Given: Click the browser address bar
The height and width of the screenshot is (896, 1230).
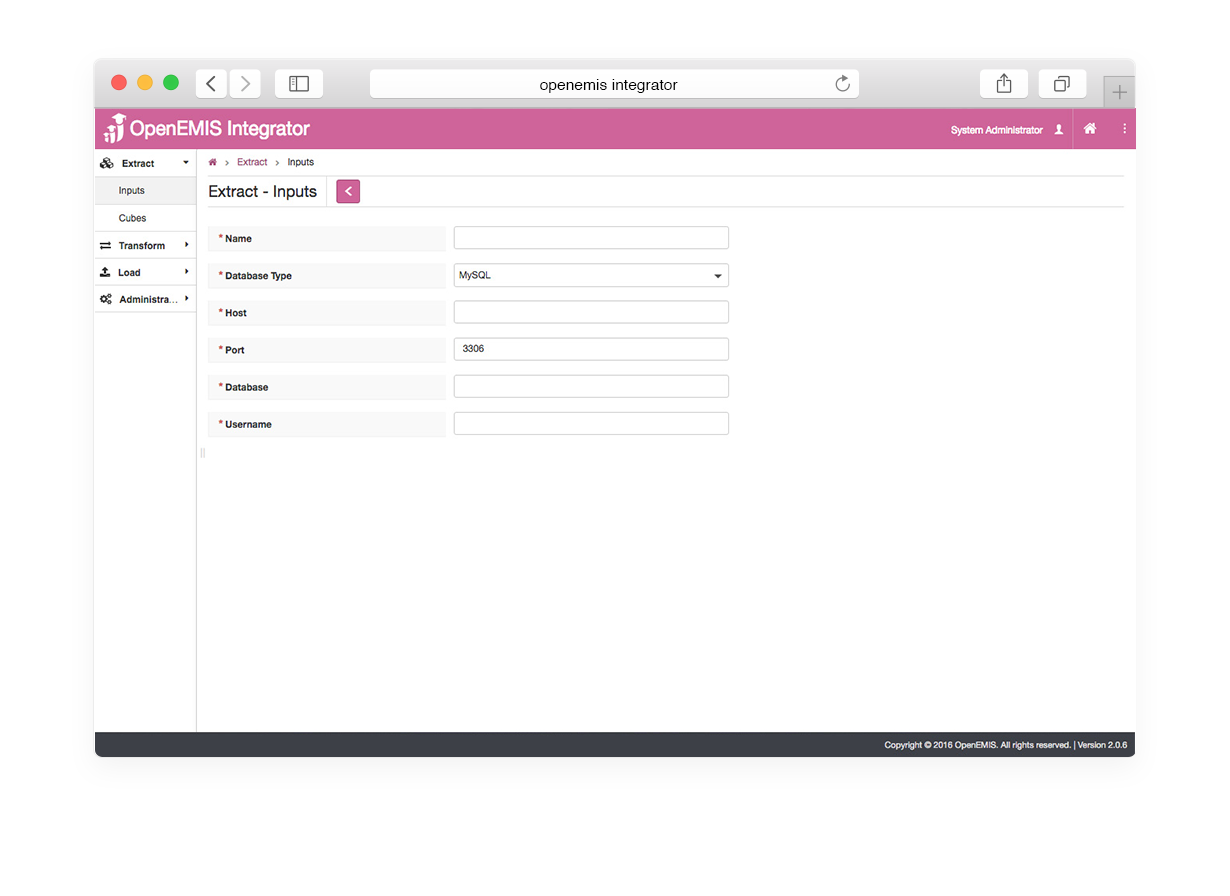Looking at the screenshot, I should click(x=614, y=84).
